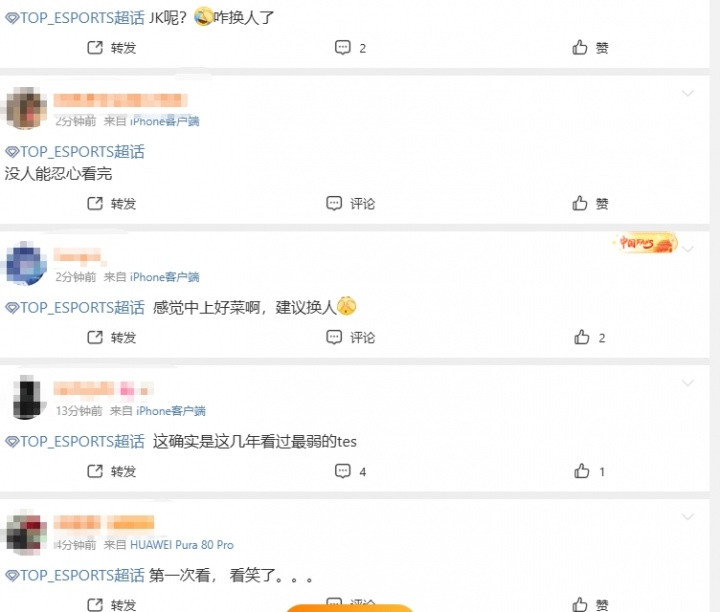This screenshot has height=612, width=720.
Task: Repost the 没人能忍心看完 post
Action: coord(112,203)
